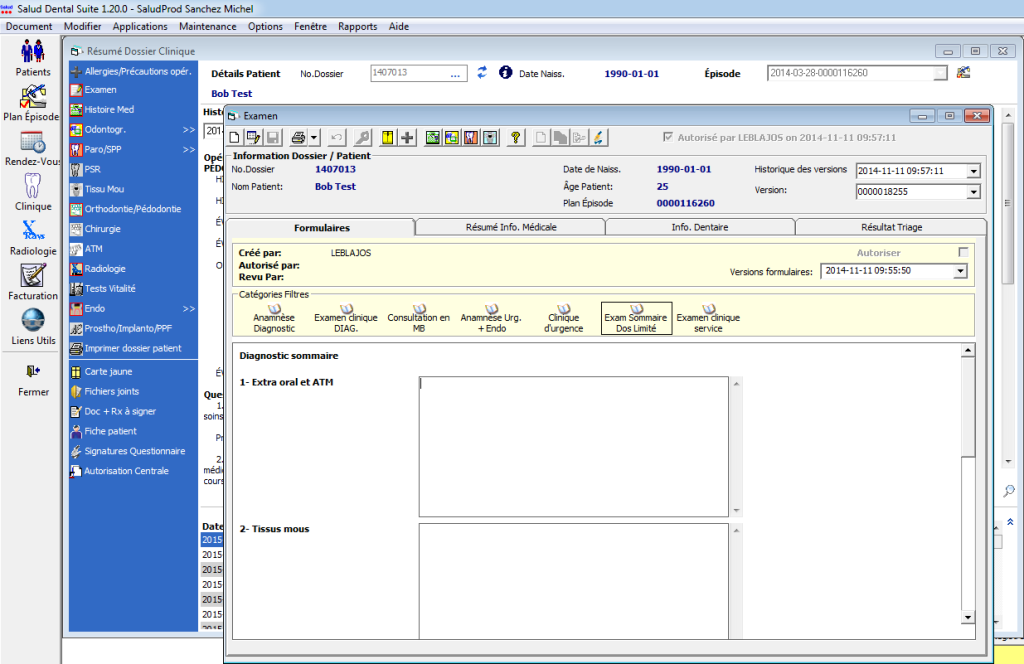The height and width of the screenshot is (664, 1024).
Task: Open Orthodontie/Pédodontie in blue panel
Action: coord(127,209)
